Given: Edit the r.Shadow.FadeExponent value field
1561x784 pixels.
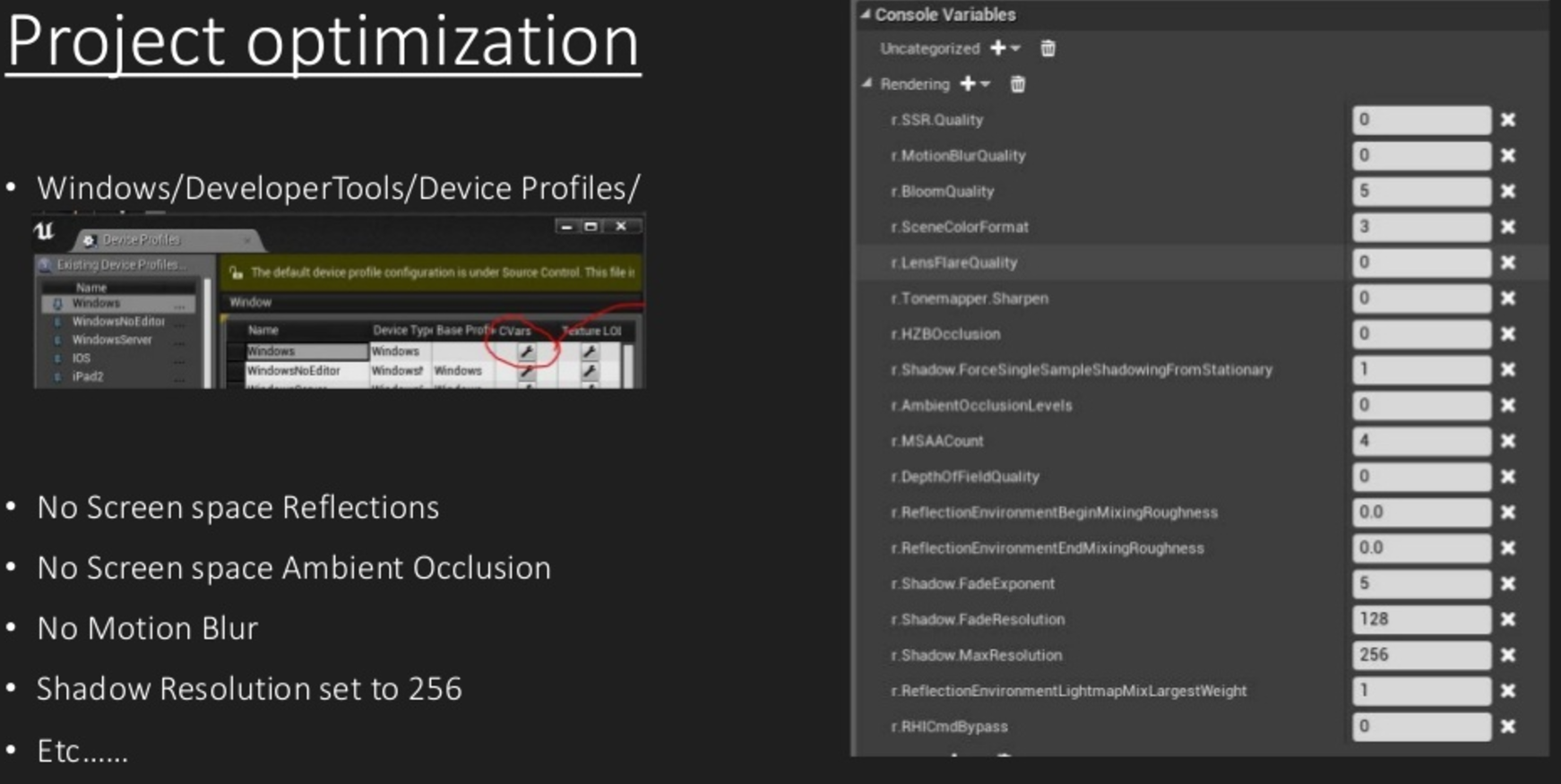Looking at the screenshot, I should 1421,583.
